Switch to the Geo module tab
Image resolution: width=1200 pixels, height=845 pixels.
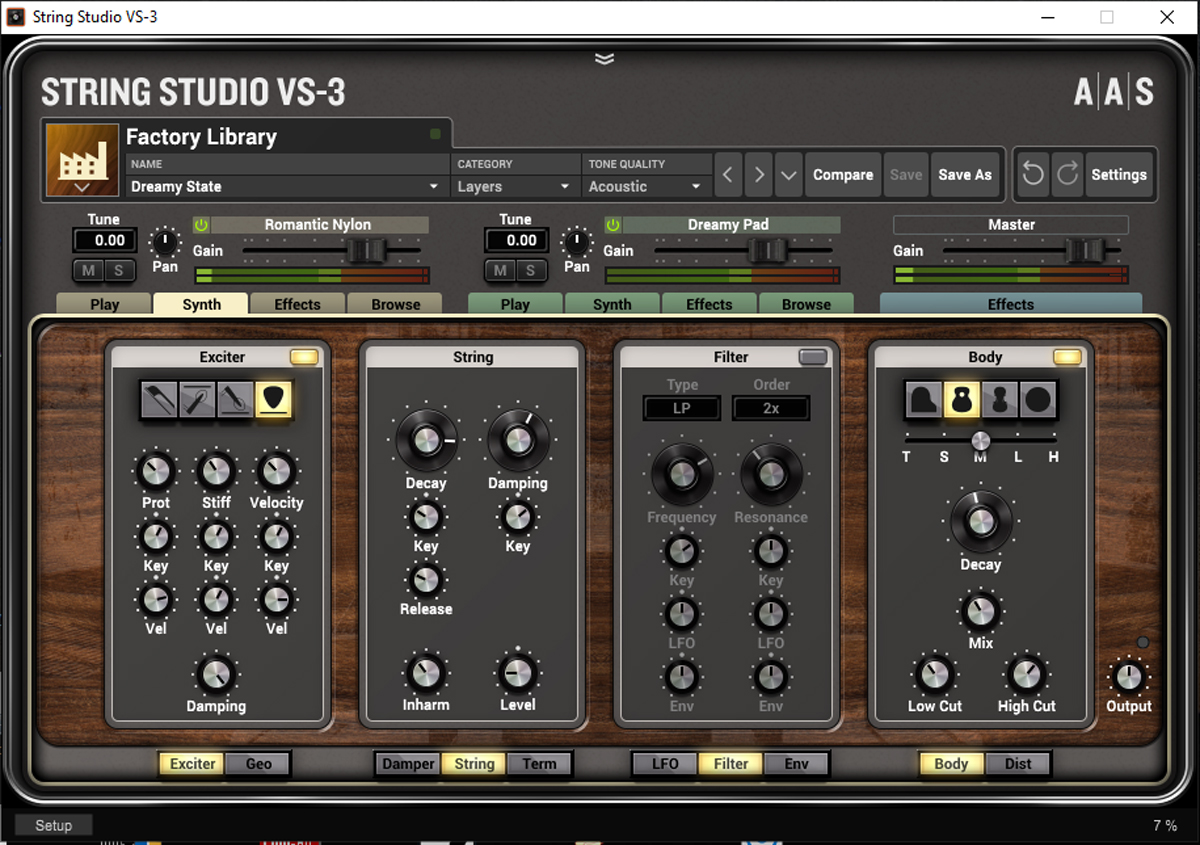(259, 763)
